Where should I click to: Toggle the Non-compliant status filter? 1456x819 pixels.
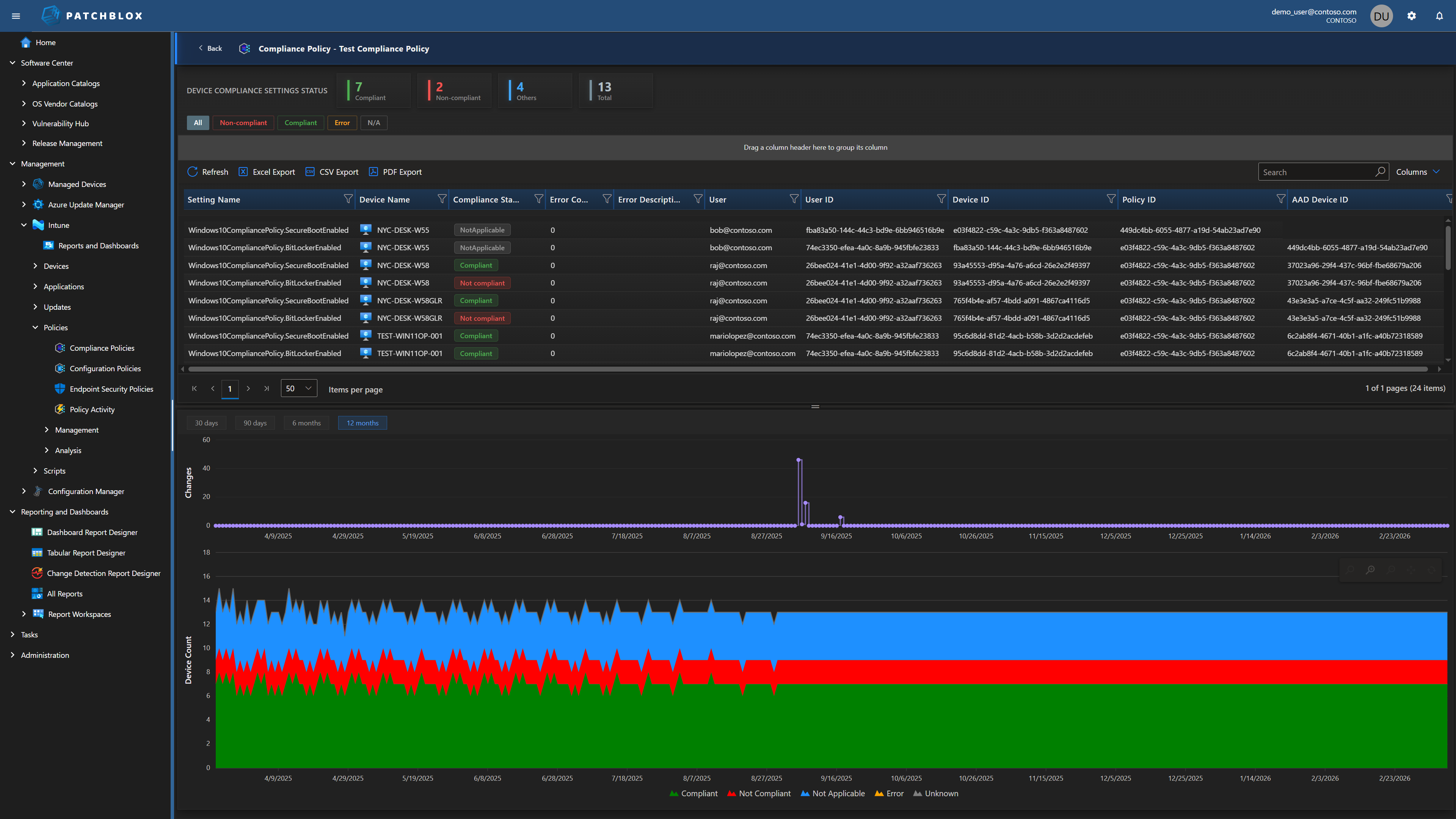coord(243,122)
